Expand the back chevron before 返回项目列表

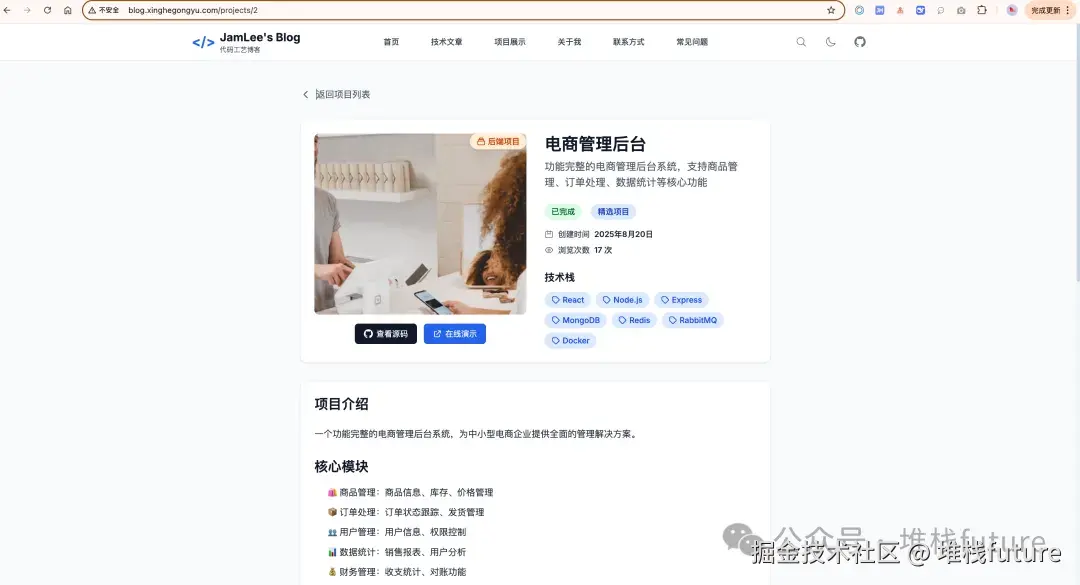(305, 93)
